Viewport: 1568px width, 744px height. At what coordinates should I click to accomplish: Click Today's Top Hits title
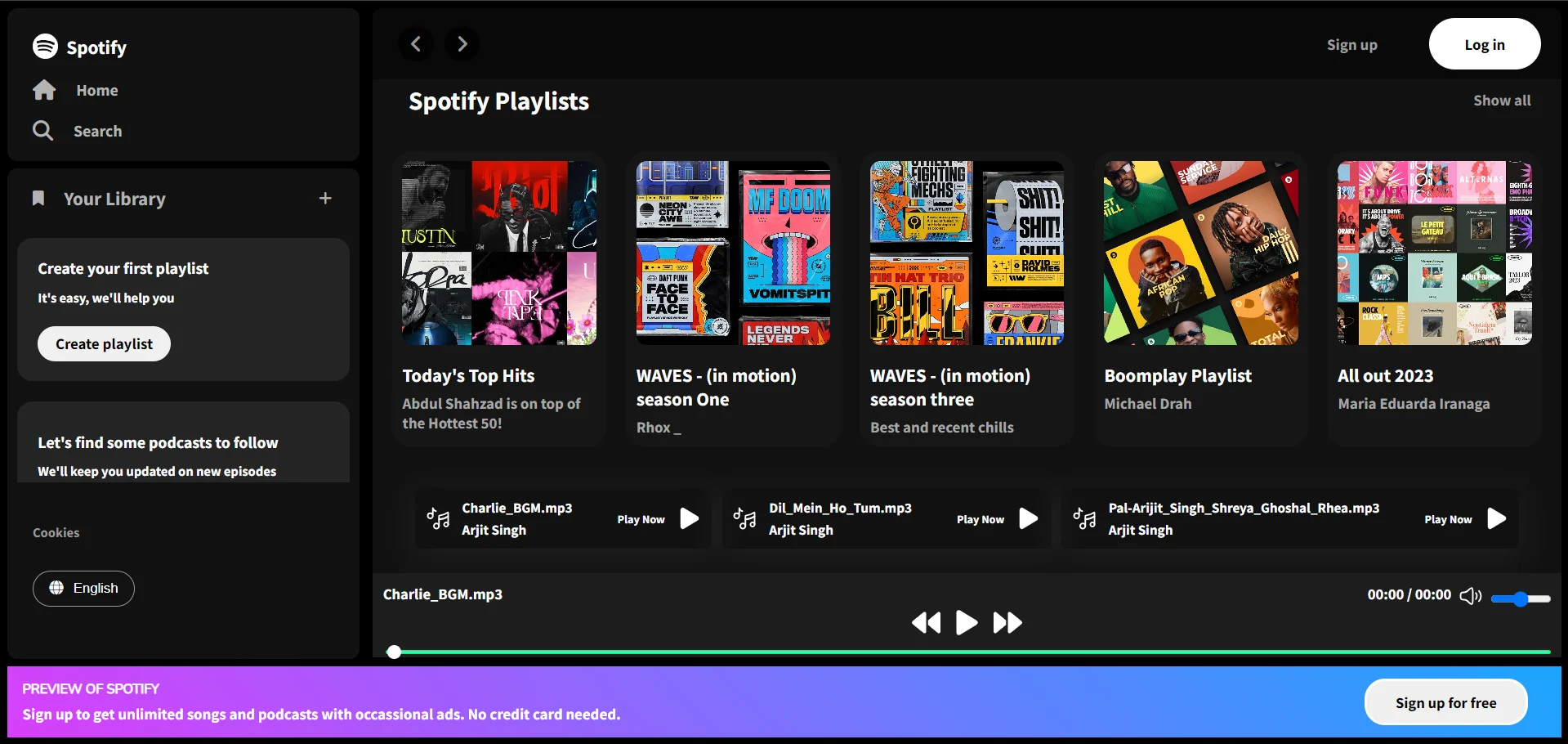(x=468, y=376)
